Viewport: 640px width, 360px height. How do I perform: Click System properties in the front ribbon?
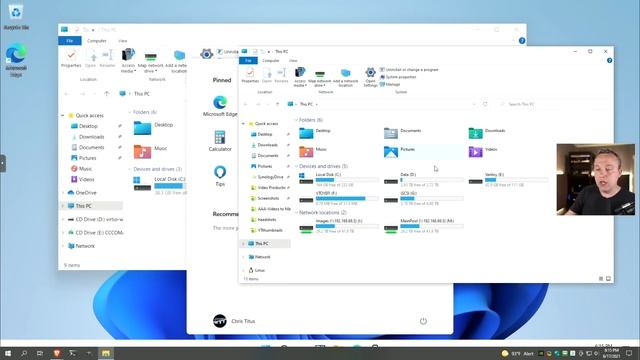click(398, 77)
